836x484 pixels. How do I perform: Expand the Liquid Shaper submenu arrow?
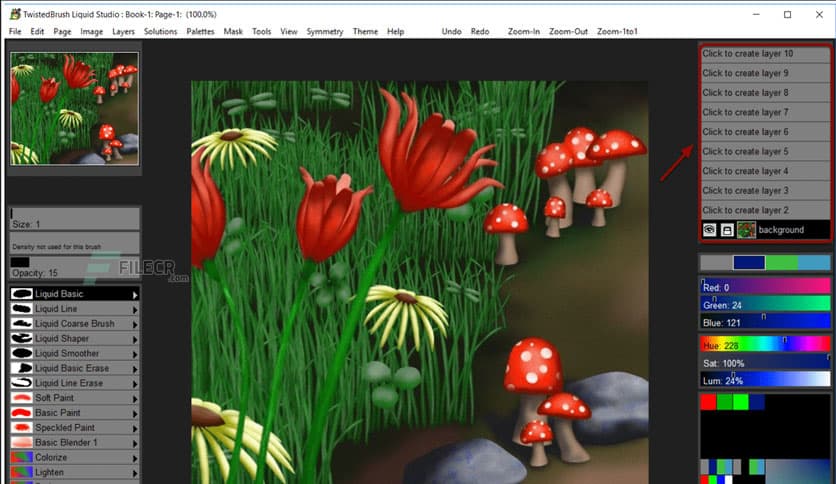point(135,339)
